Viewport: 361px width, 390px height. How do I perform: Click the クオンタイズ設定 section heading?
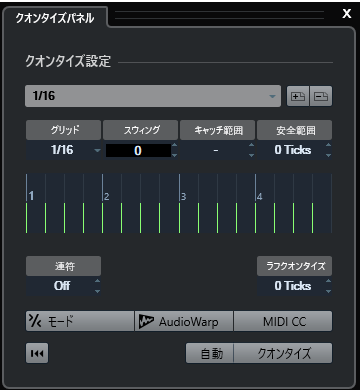68,62
